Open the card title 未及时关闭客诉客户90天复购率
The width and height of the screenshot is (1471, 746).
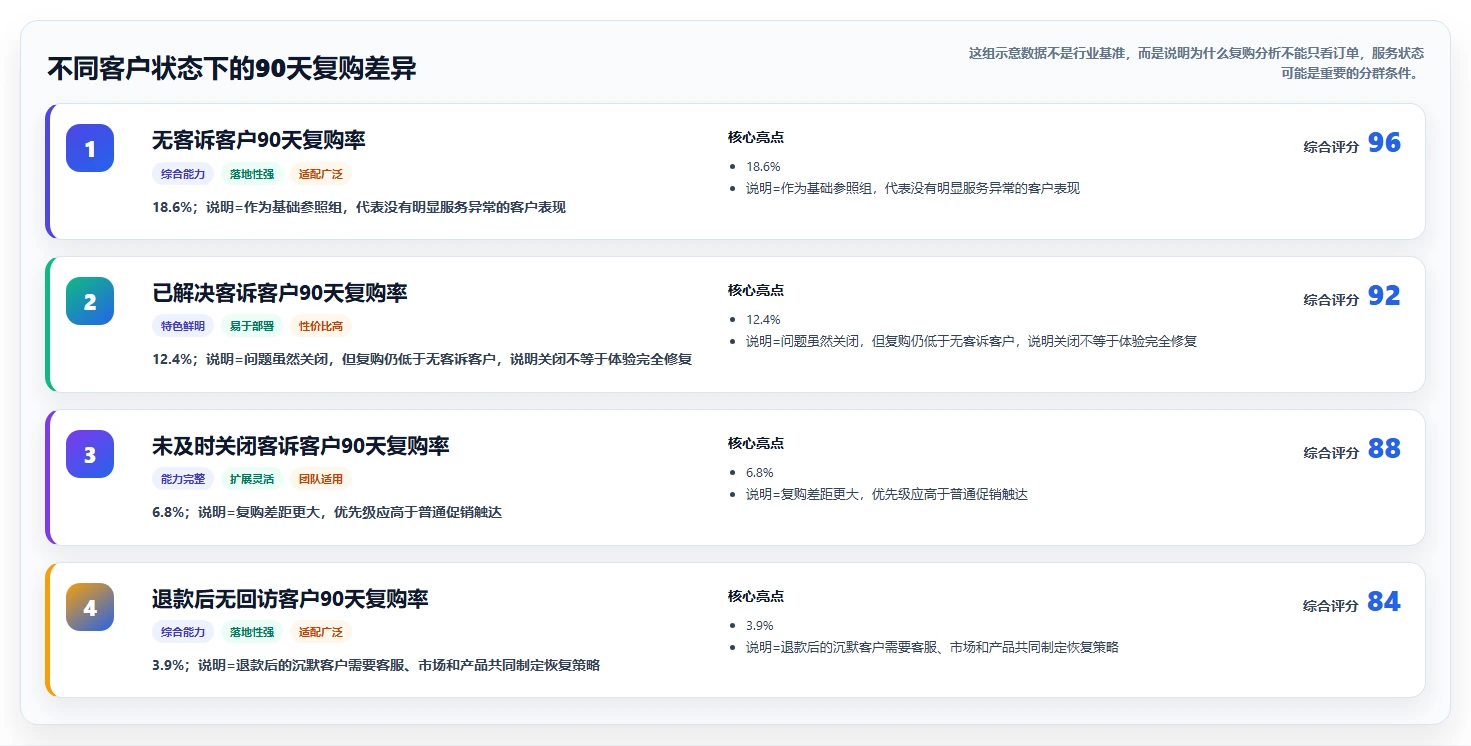click(301, 446)
